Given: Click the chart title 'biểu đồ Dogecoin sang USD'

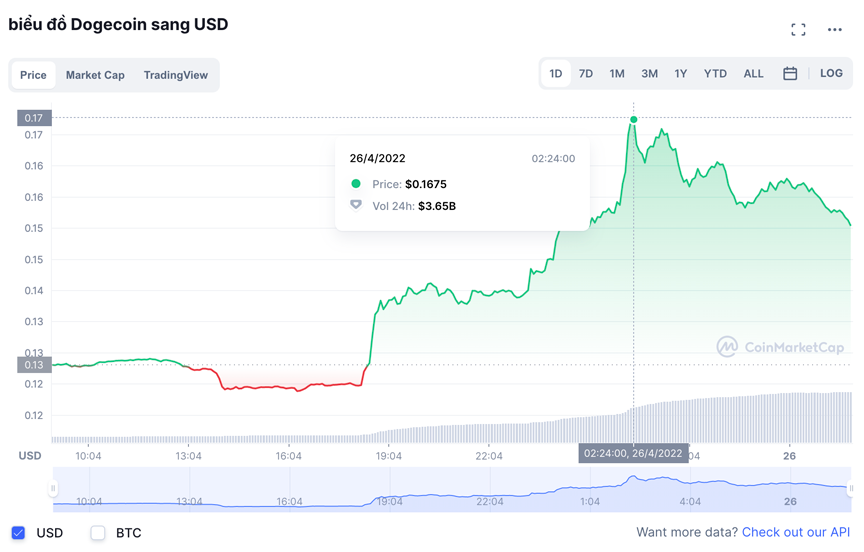Looking at the screenshot, I should click(118, 25).
